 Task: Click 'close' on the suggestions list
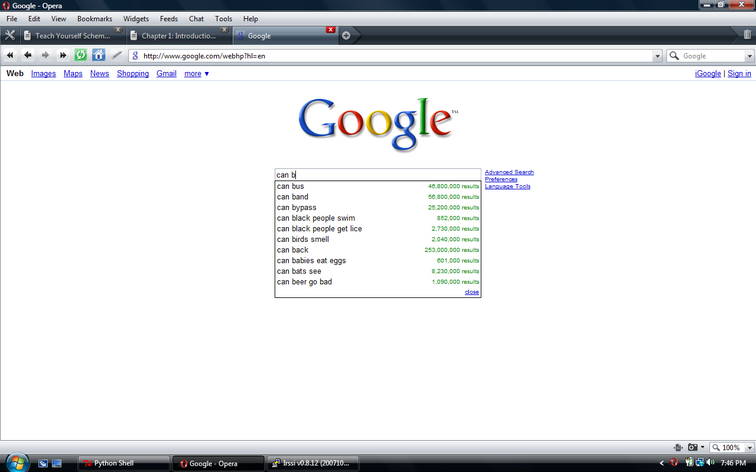pyautogui.click(x=472, y=292)
